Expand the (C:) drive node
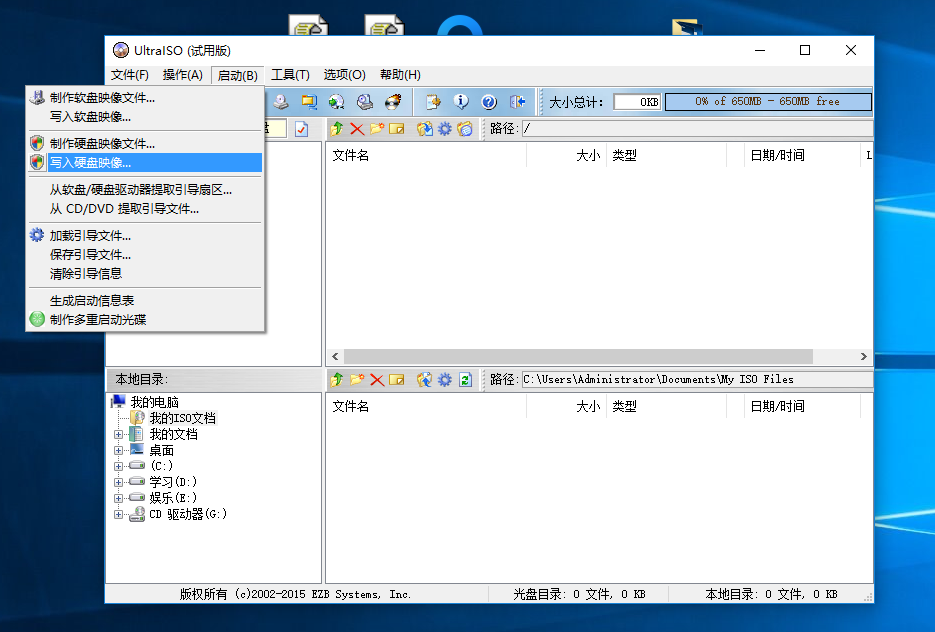The image size is (935, 632). click(118, 466)
